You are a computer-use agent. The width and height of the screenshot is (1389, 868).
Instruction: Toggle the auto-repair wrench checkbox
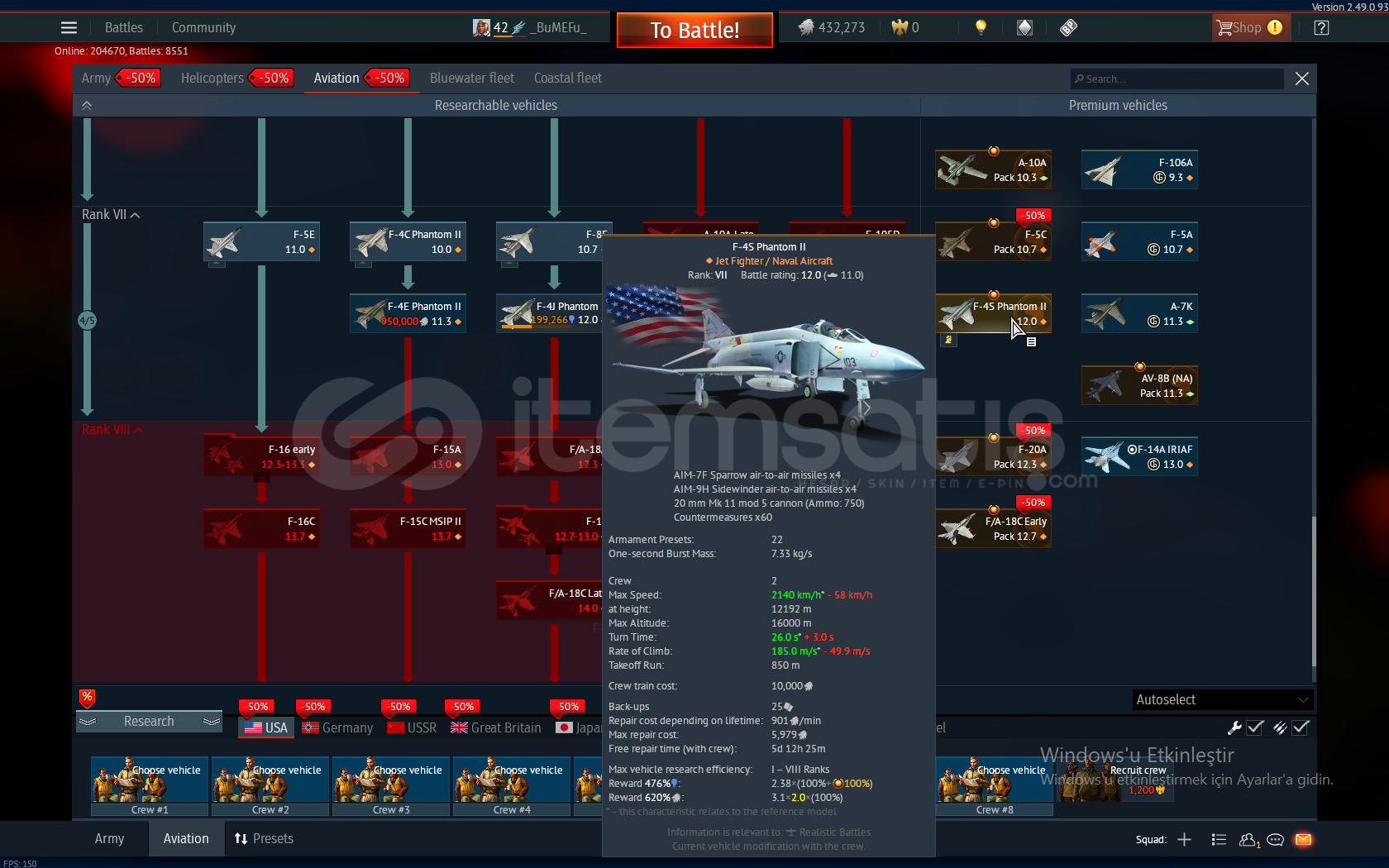tap(1255, 727)
